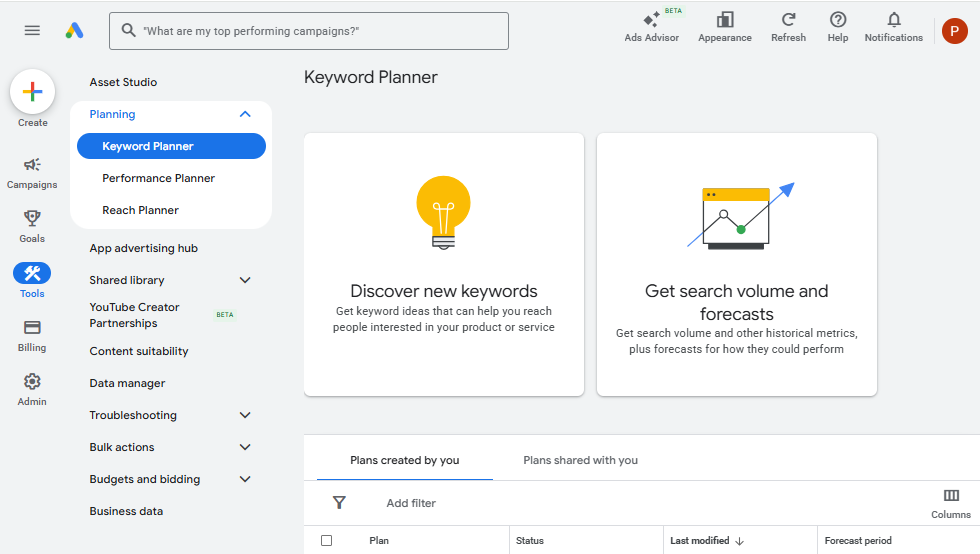Sort by Last modified arrow
This screenshot has width=980, height=554.
pyautogui.click(x=740, y=541)
